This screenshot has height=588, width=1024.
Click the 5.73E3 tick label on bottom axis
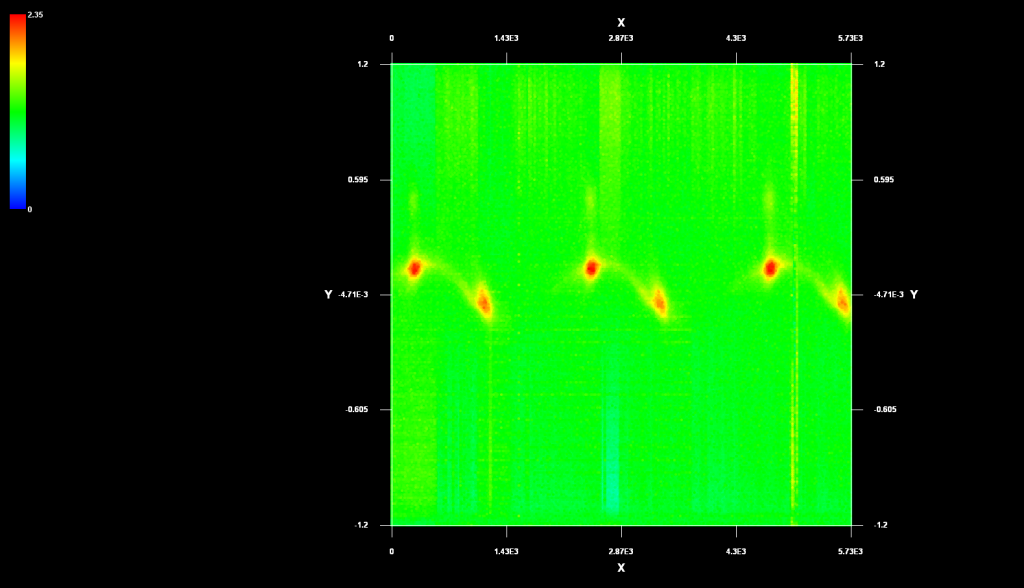850,551
